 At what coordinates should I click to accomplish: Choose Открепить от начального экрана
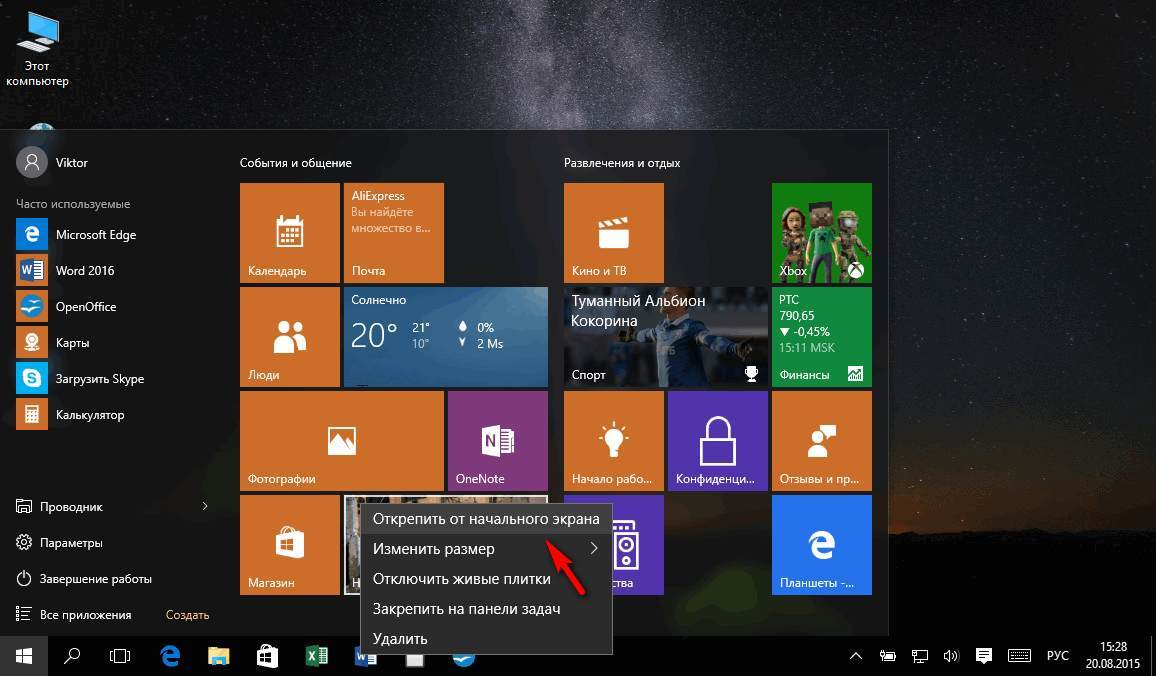485,519
